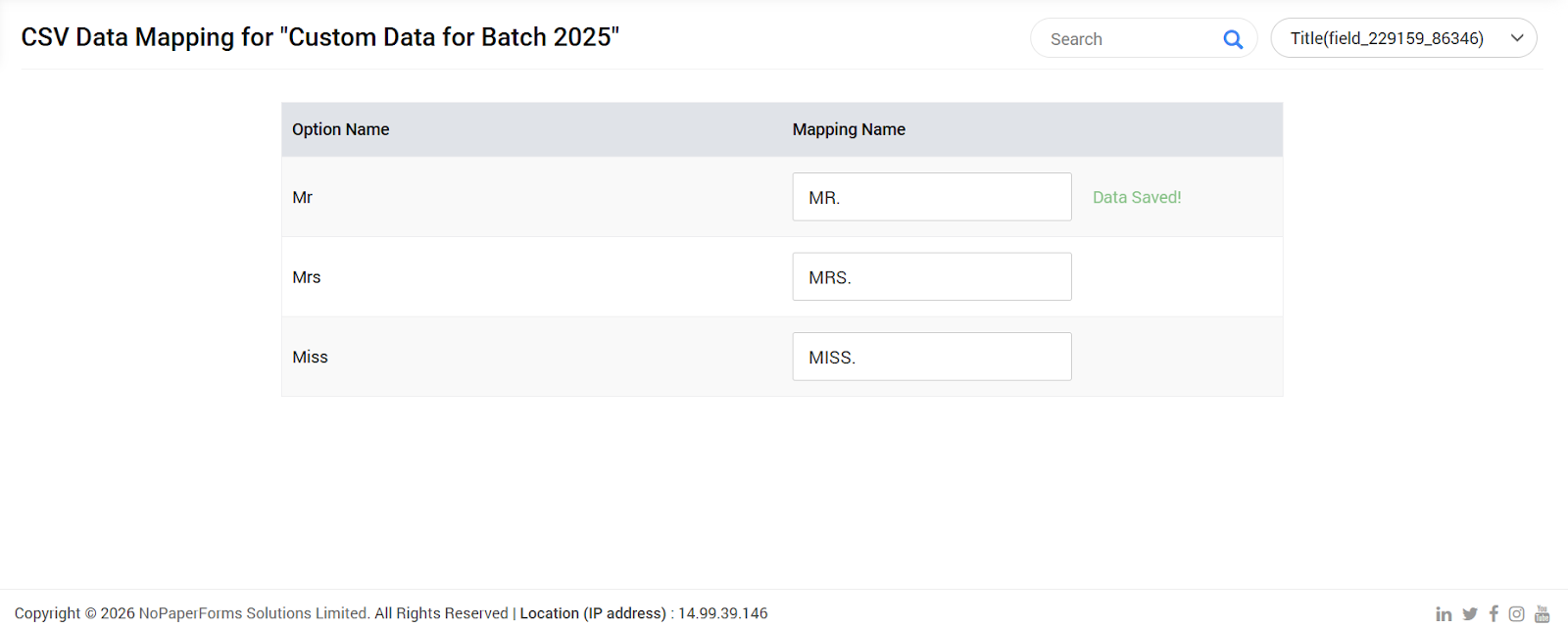Click the CSV Data Mapping page heading
1568x628 pixels.
(320, 37)
